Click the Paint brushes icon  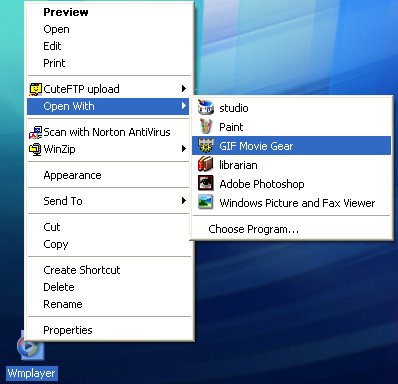205,127
